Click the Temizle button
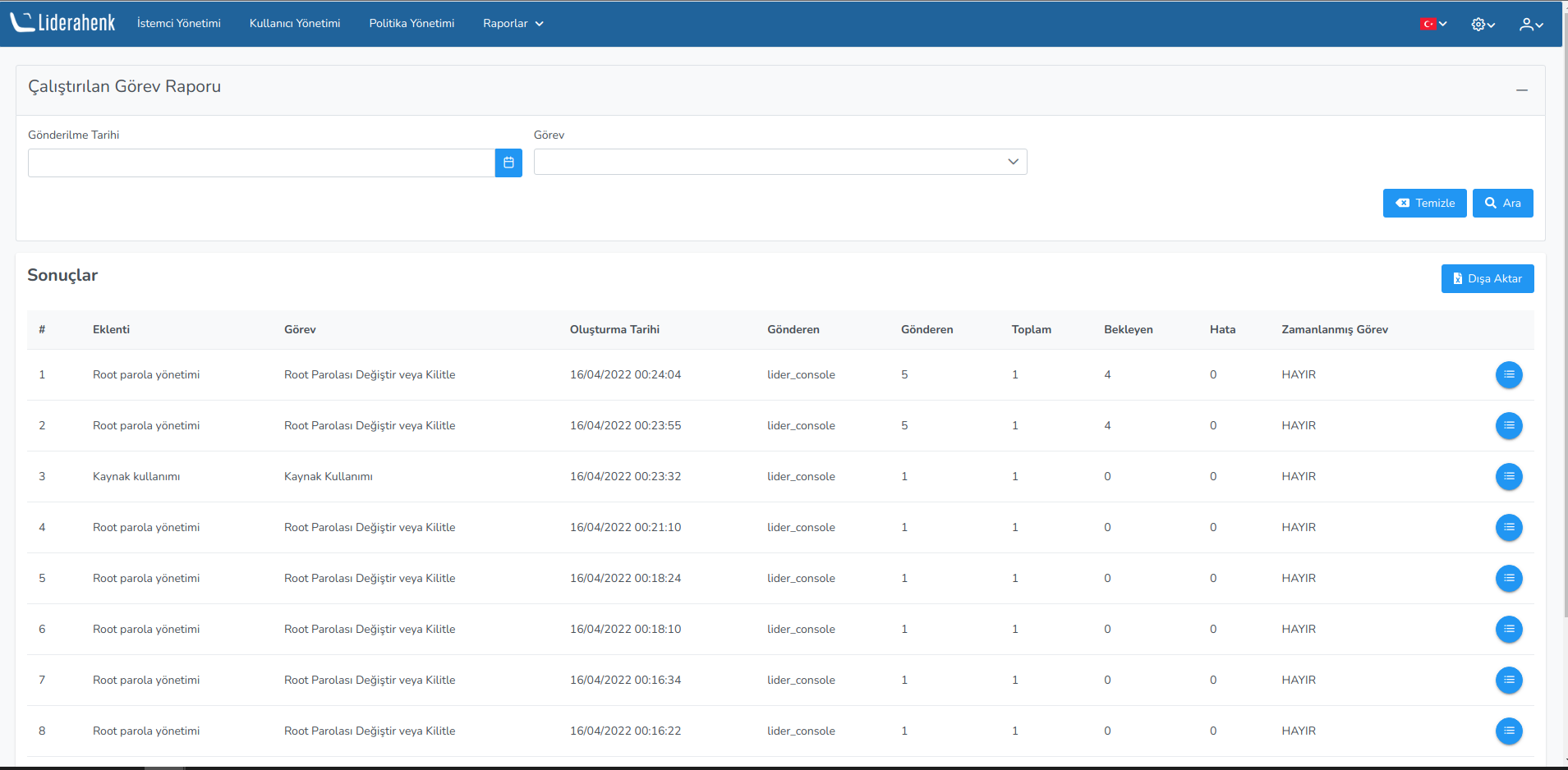 tap(1424, 203)
